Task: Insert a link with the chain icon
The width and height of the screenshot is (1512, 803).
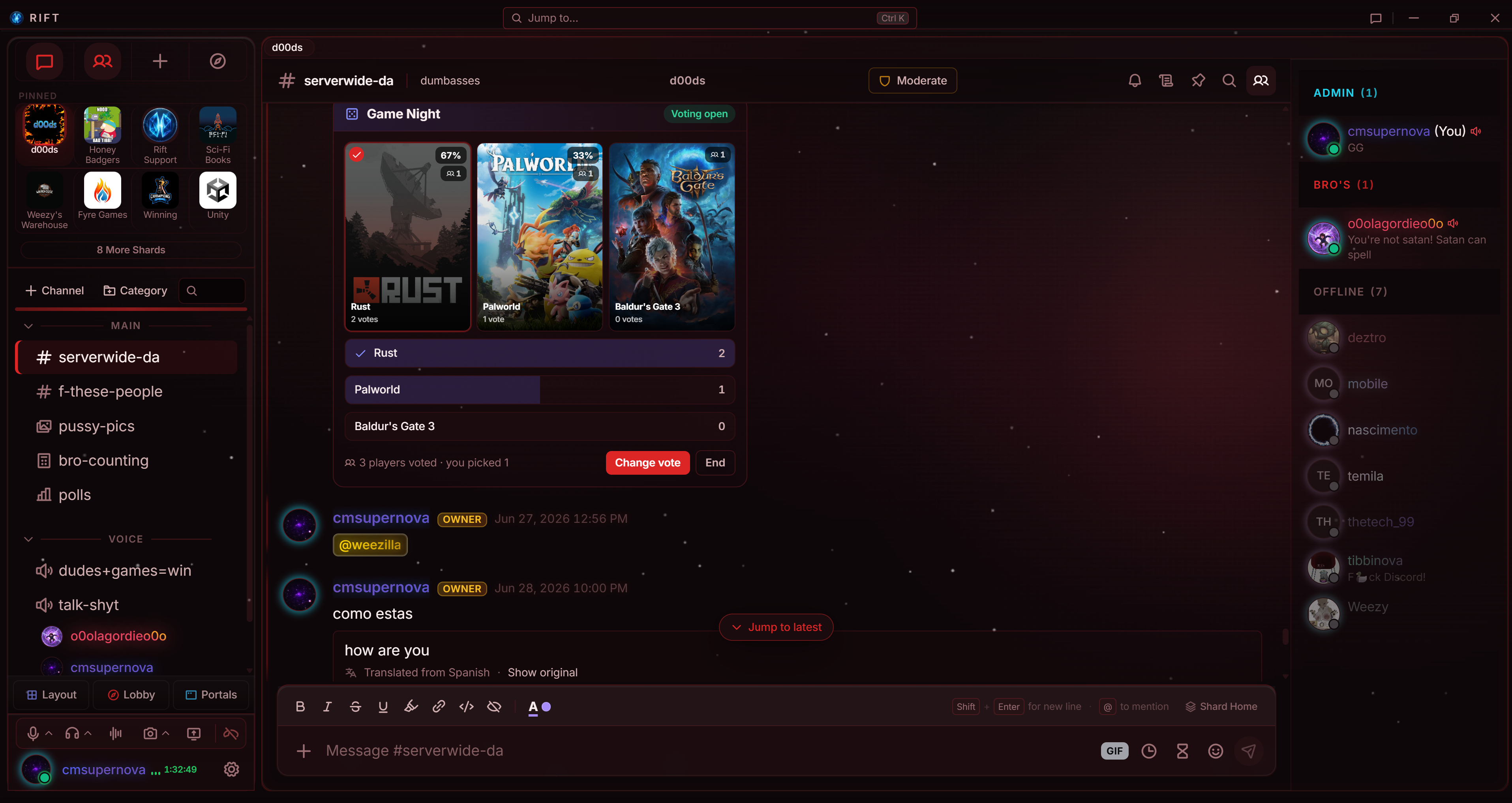Action: point(439,707)
